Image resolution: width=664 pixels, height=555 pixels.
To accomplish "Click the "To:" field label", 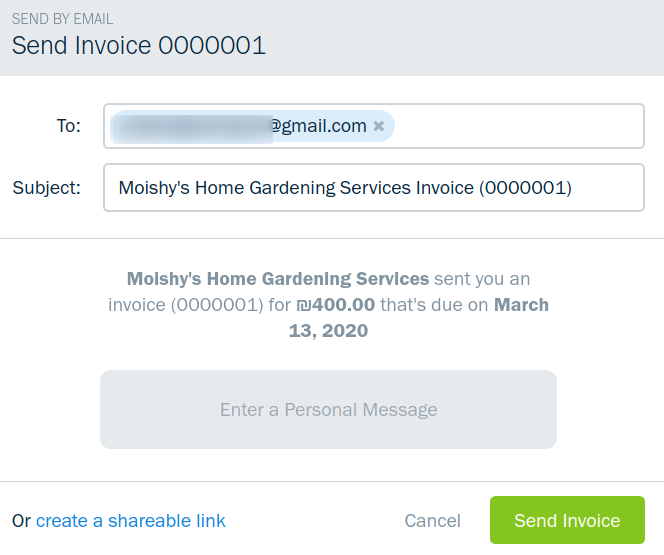I will point(69,126).
